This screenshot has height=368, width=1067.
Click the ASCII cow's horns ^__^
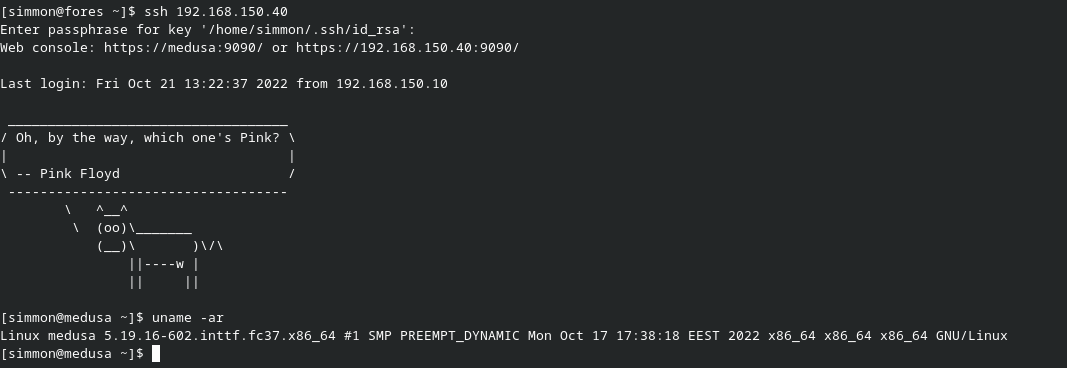pos(112,210)
